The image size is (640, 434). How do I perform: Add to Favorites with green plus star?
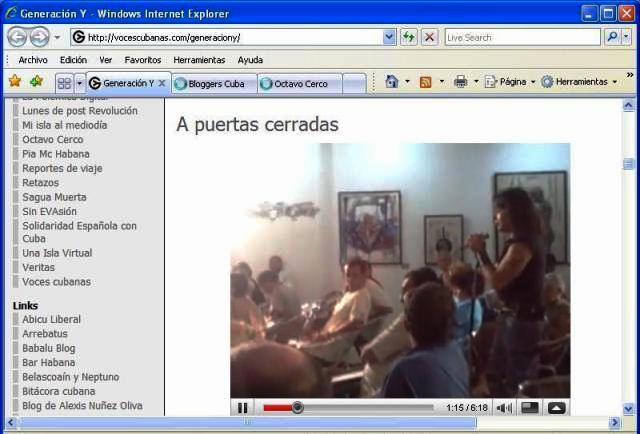(x=37, y=81)
